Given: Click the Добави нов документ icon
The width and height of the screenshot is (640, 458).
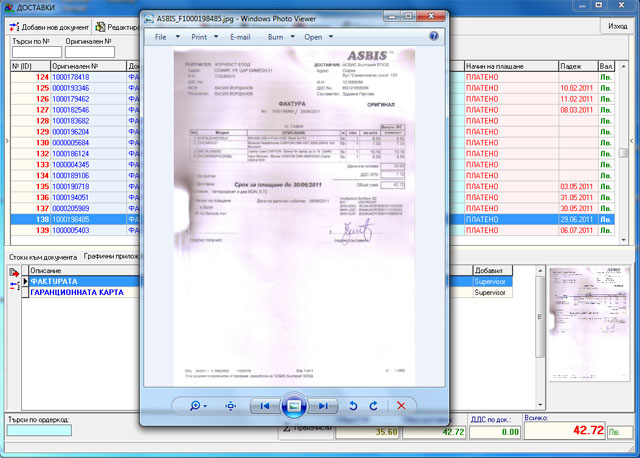Looking at the screenshot, I should [x=14, y=27].
